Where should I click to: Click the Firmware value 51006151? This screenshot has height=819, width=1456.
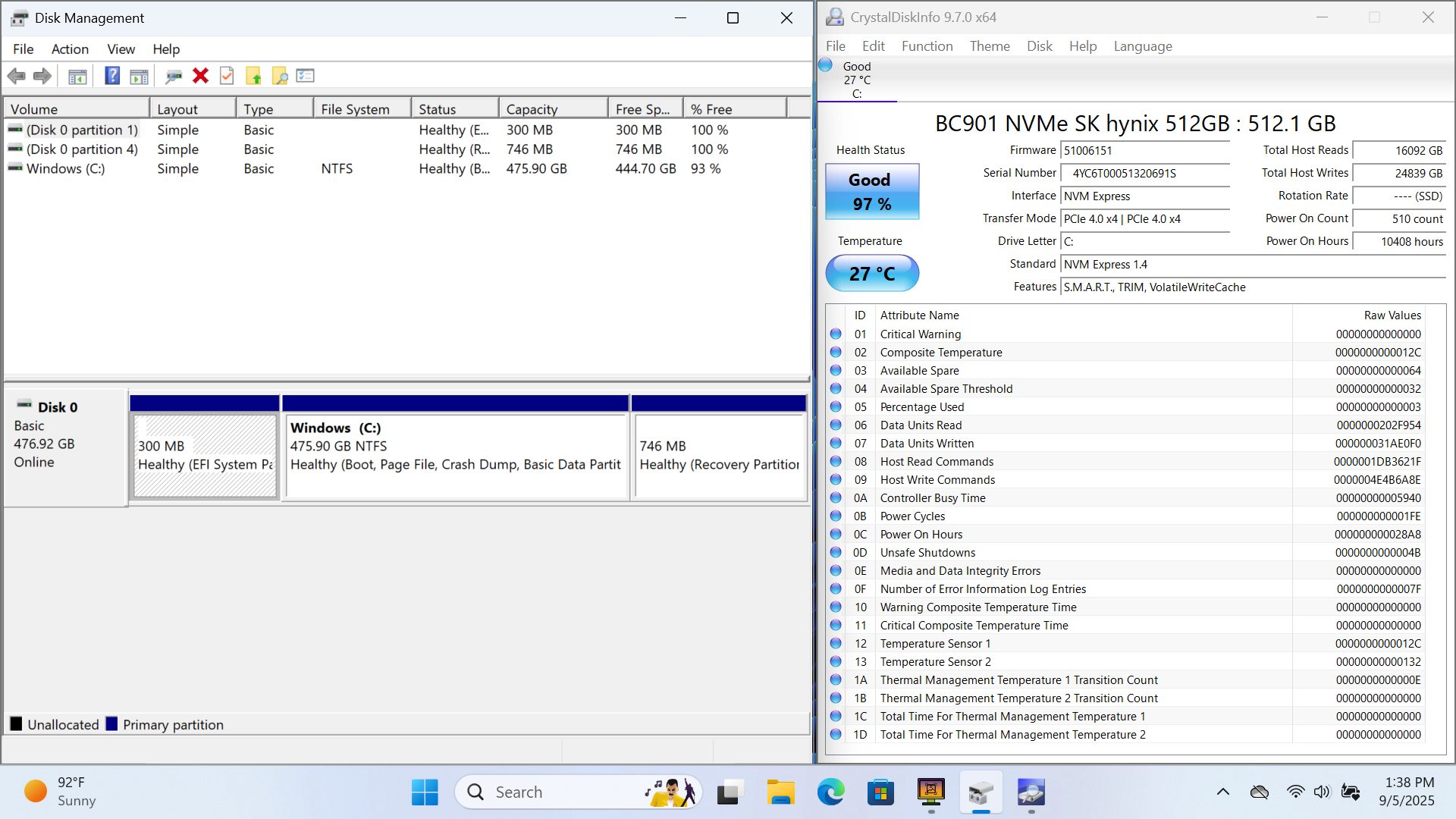click(1145, 151)
